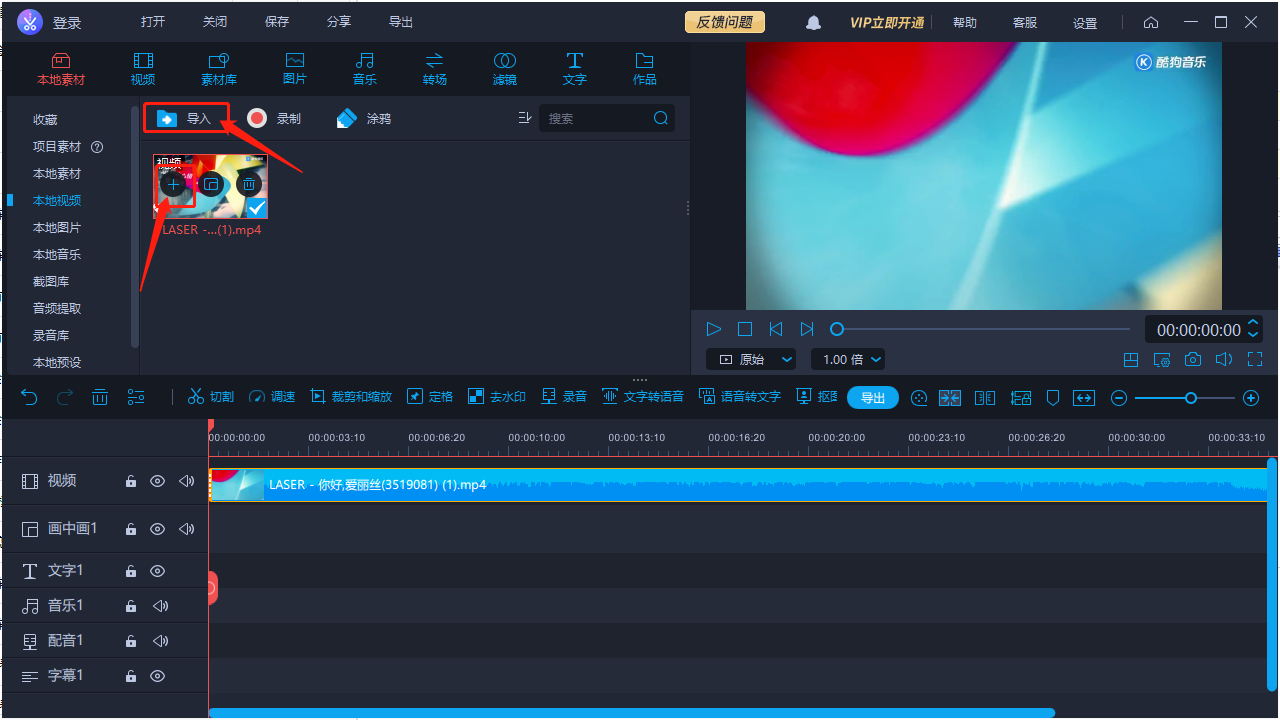Click the undo arrow icon

29,397
